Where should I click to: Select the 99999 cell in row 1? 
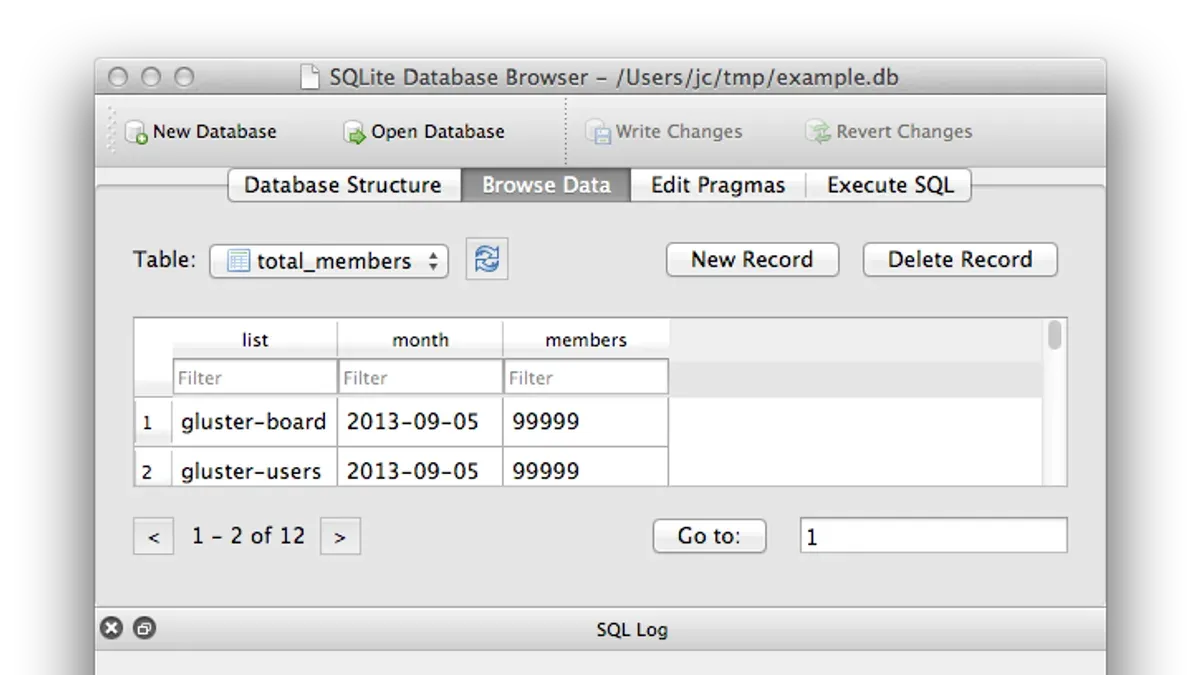coord(586,421)
